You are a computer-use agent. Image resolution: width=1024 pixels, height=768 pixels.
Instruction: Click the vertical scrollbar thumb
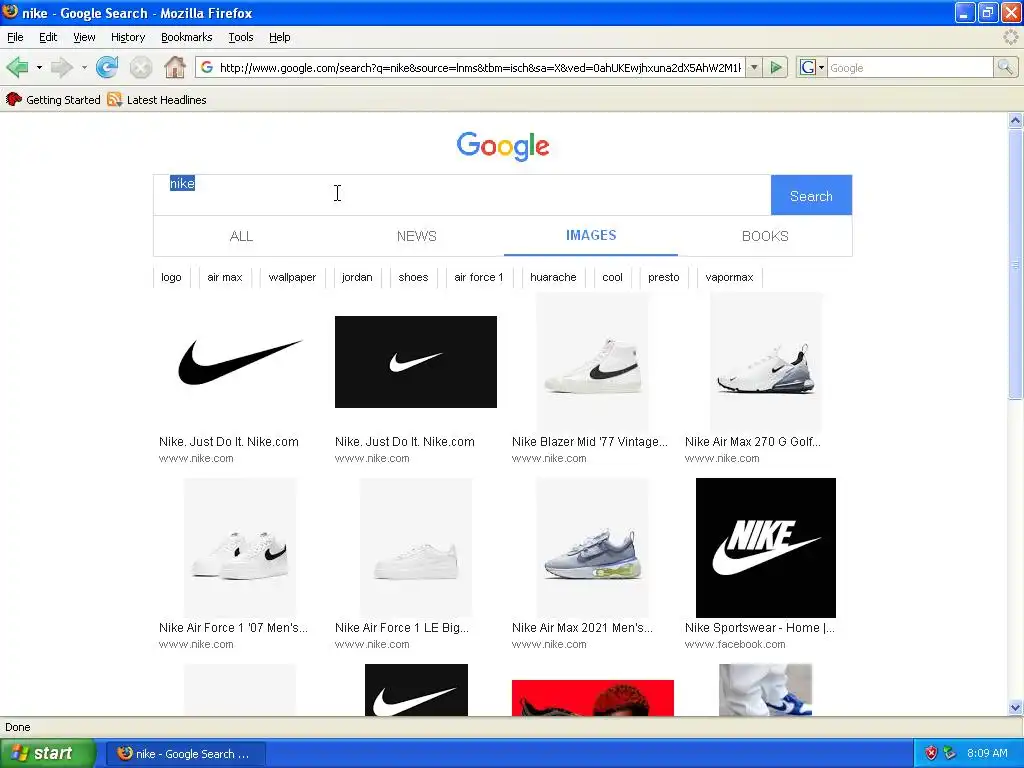pyautogui.click(x=1015, y=264)
